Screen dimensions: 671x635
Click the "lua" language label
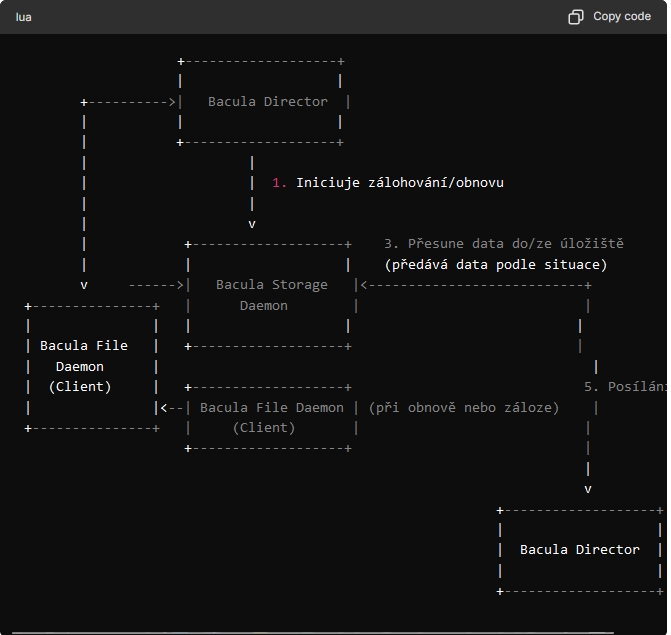click(23, 17)
